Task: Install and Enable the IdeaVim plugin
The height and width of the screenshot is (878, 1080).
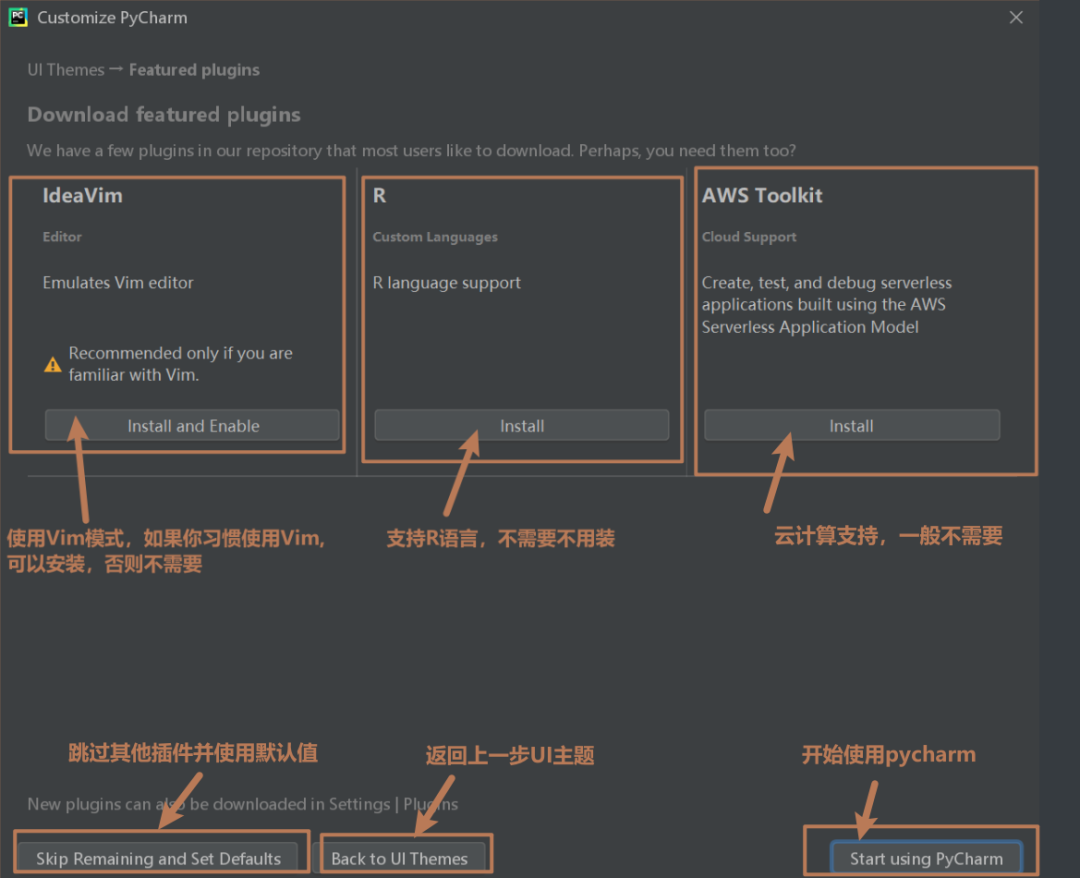Action: pyautogui.click(x=192, y=426)
